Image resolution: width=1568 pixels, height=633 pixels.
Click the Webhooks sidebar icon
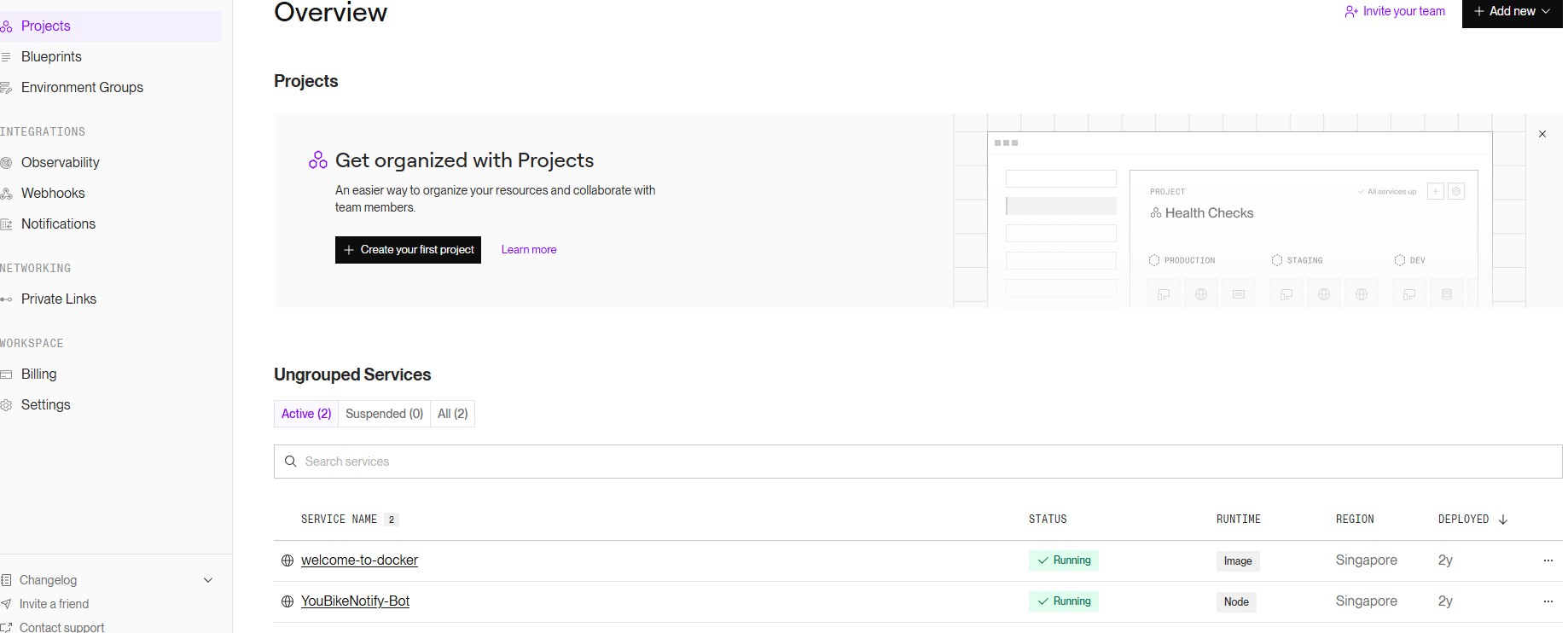pos(7,194)
